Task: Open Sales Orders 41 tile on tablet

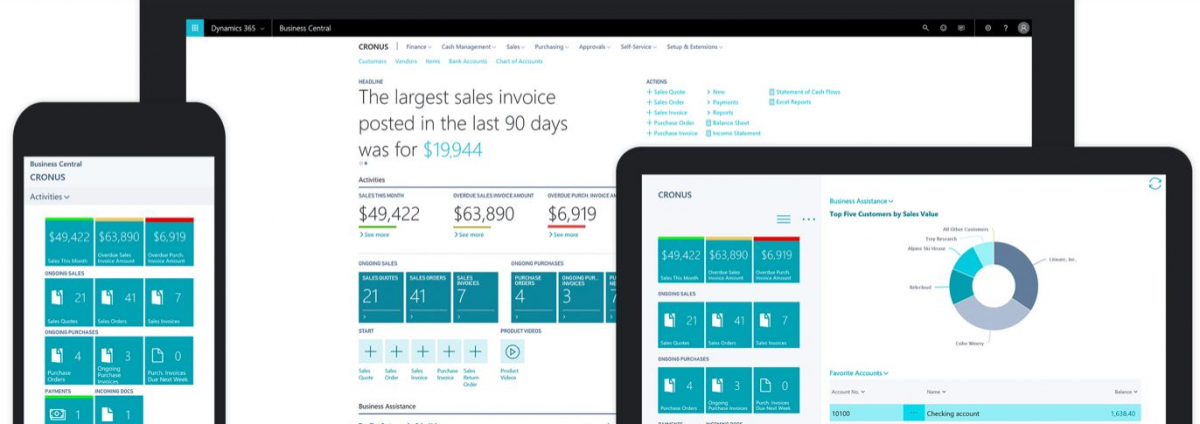Action: (x=729, y=325)
